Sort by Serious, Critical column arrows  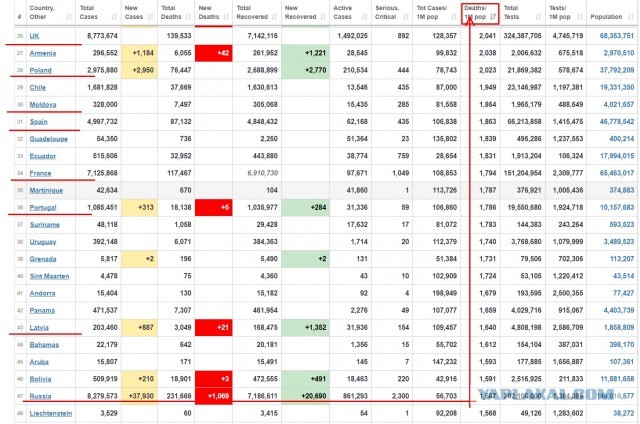[406, 17]
